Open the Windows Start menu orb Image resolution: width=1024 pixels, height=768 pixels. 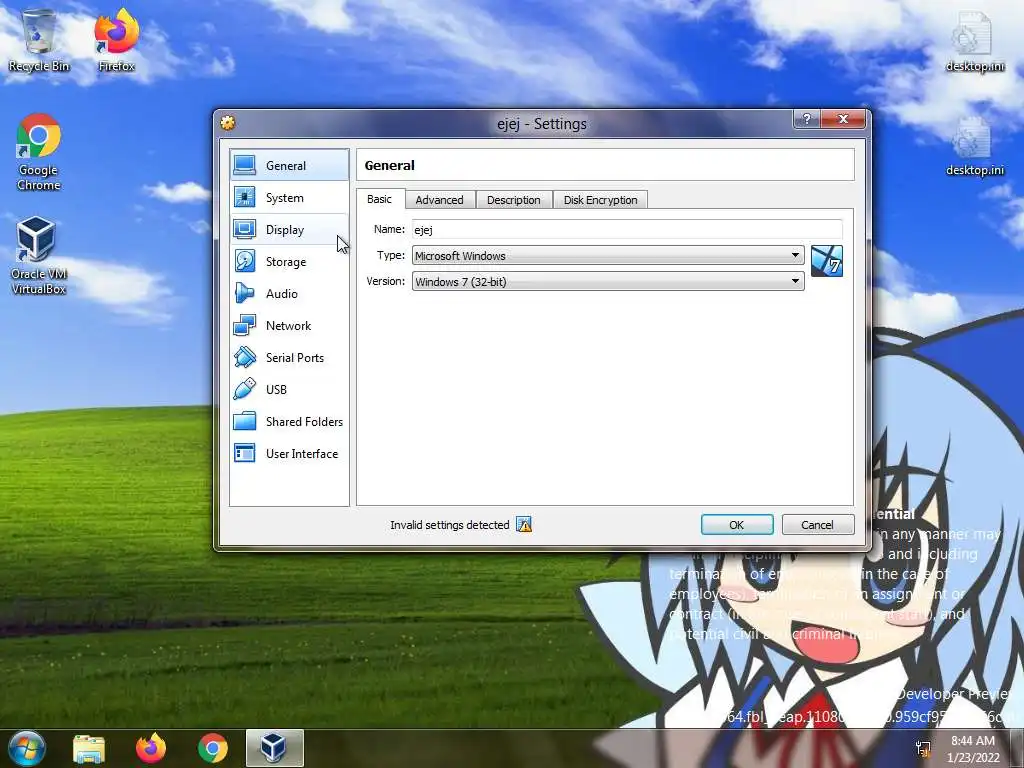tap(26, 748)
